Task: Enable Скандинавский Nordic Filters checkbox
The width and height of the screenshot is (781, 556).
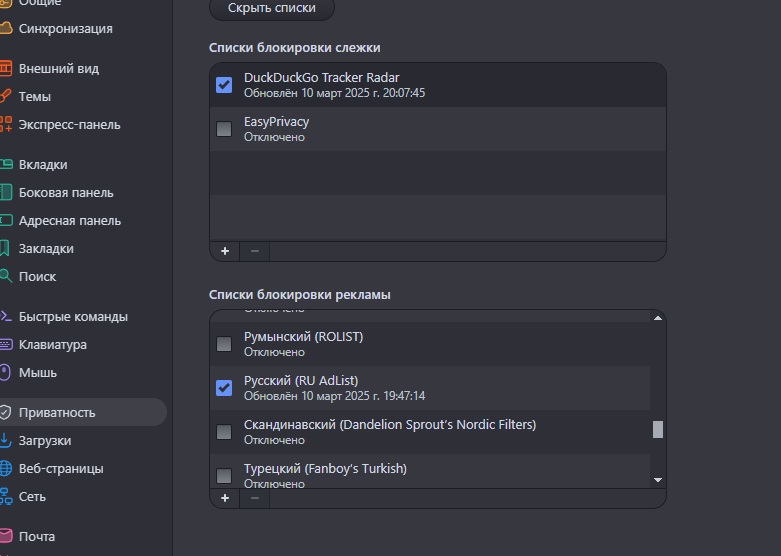Action: coord(224,431)
